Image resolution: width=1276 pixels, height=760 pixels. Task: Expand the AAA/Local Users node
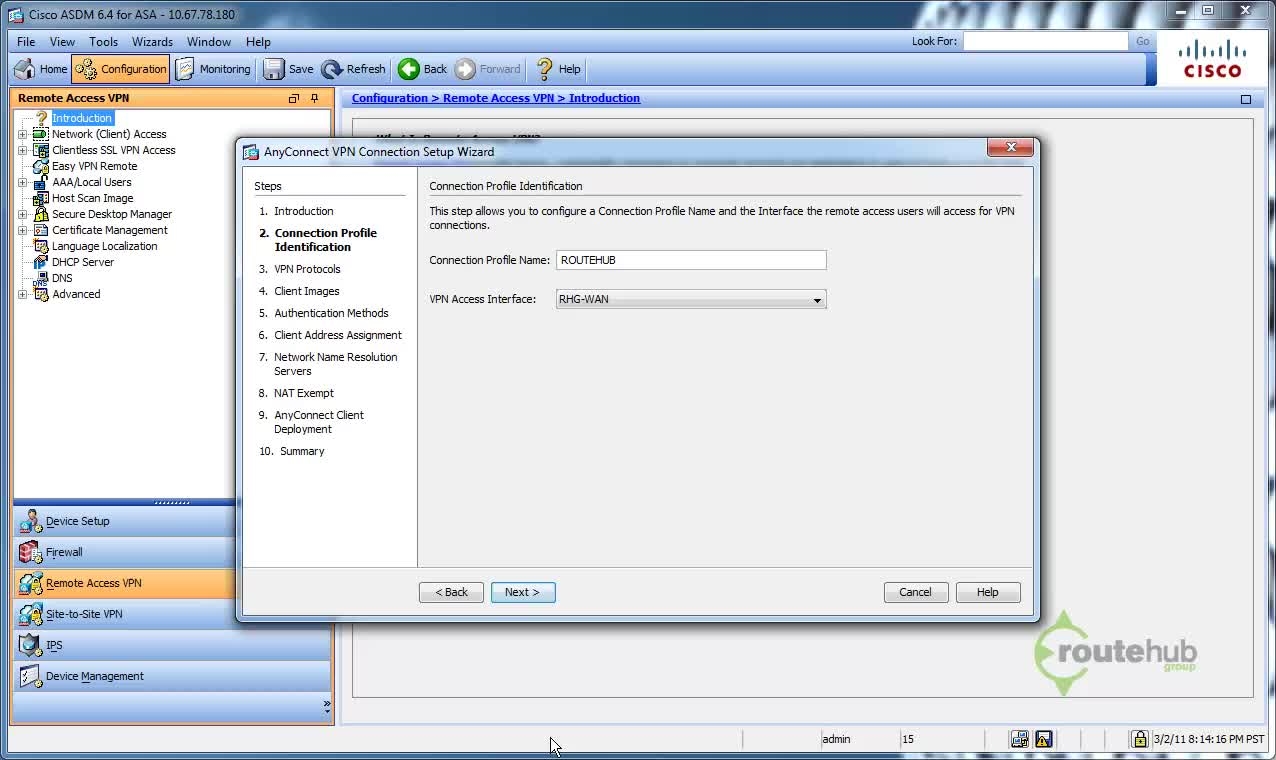point(22,182)
